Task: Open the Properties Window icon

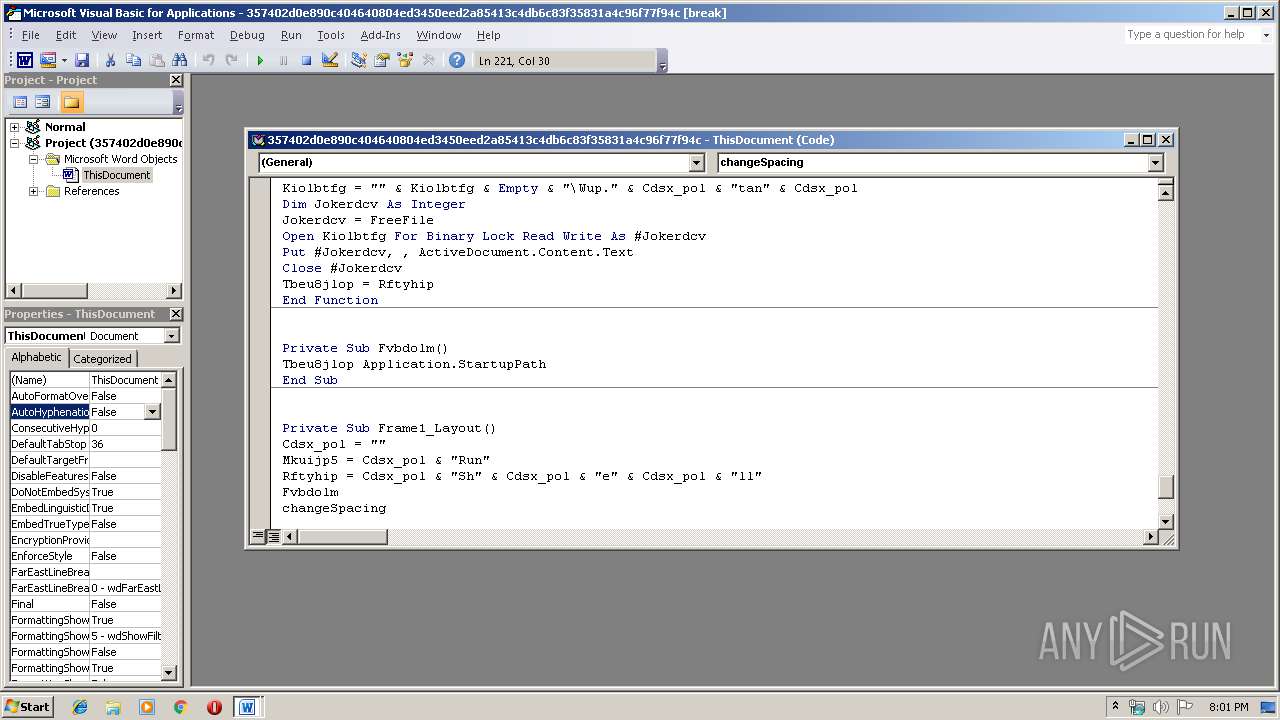Action: click(381, 61)
